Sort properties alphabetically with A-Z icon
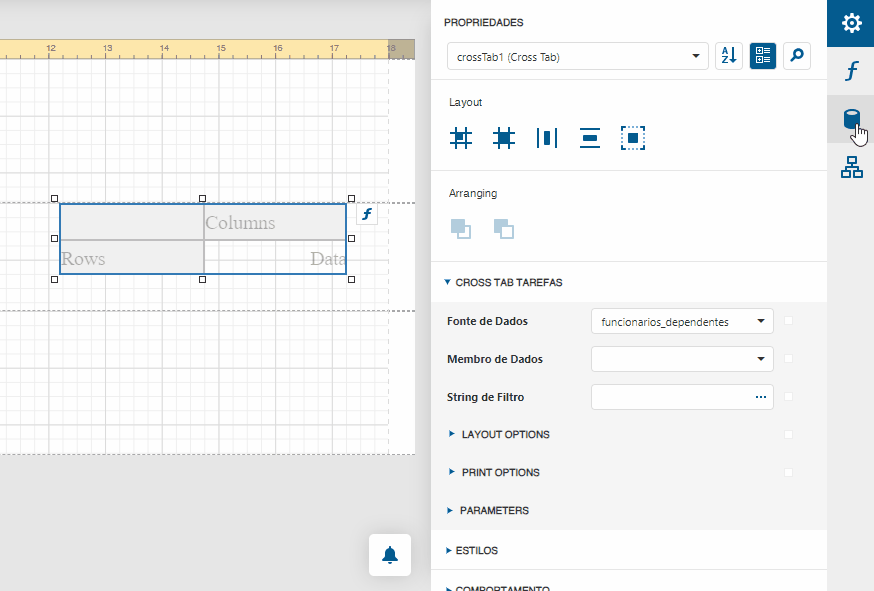This screenshot has width=874, height=591. pos(728,57)
